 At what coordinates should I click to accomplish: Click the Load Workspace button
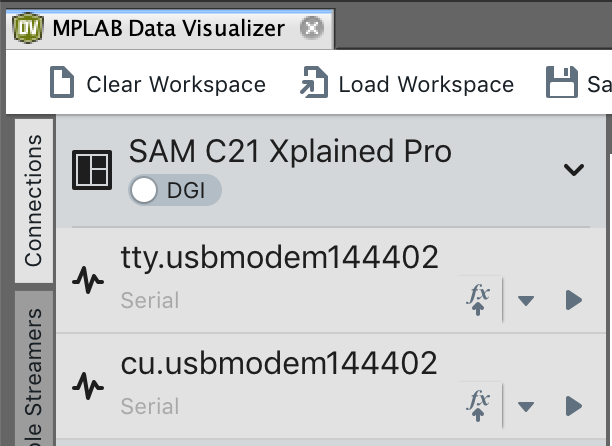[x=407, y=84]
